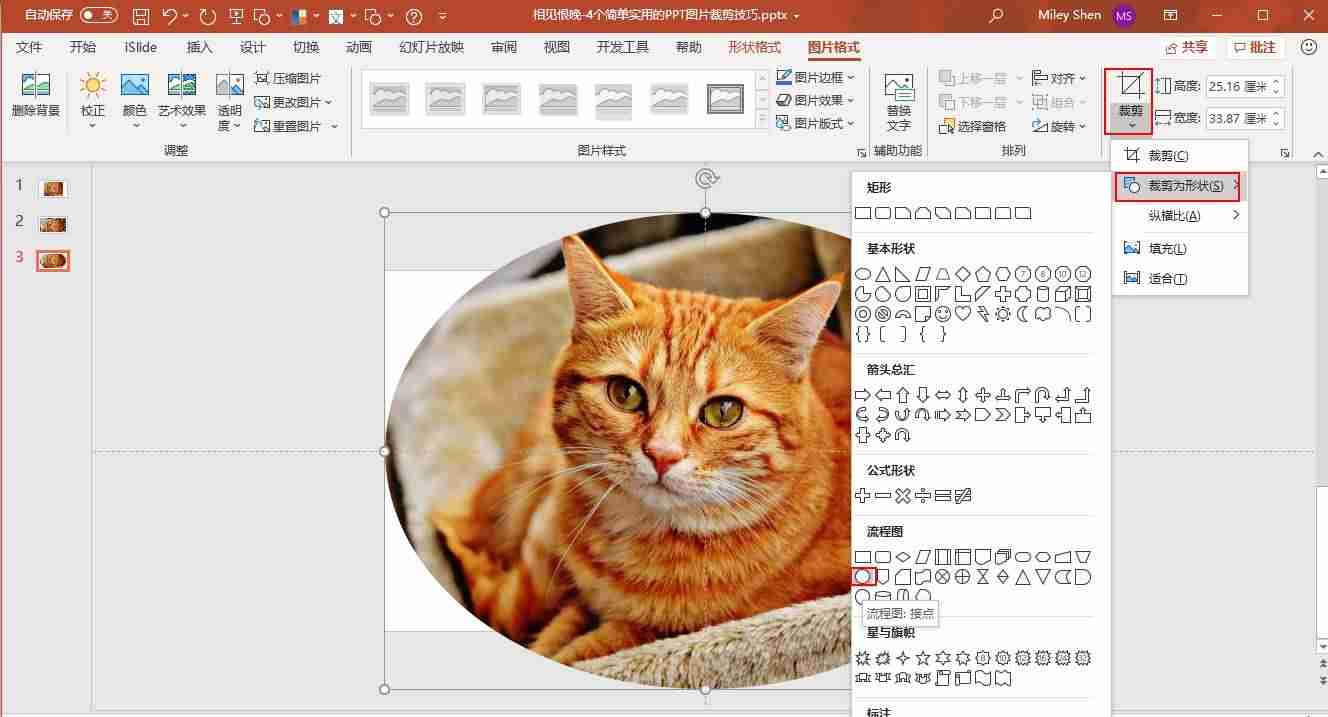Click the 宽度 width input field

[x=1237, y=118]
